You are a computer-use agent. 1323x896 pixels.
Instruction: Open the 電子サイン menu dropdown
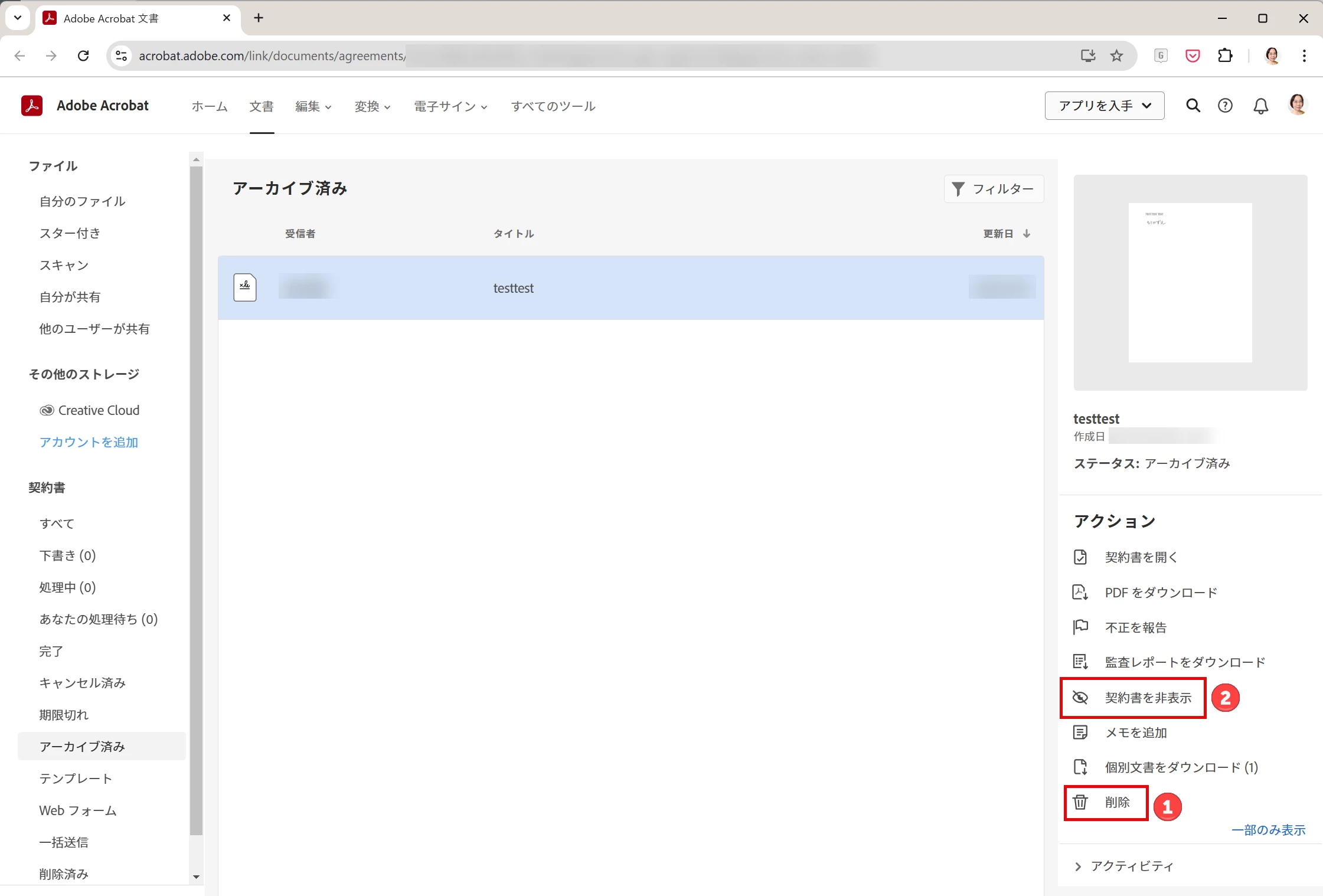click(450, 106)
